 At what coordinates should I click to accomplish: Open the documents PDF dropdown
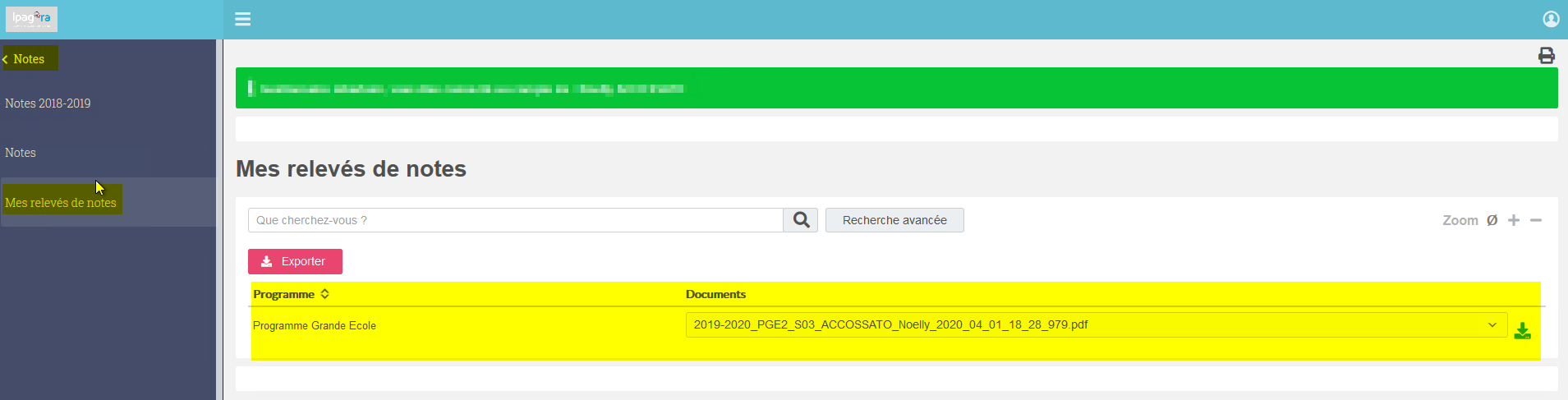tap(1097, 324)
